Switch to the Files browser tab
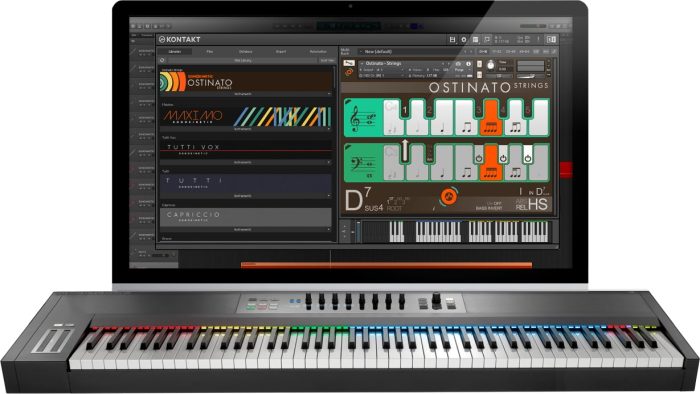700x394 pixels. pyautogui.click(x=210, y=52)
